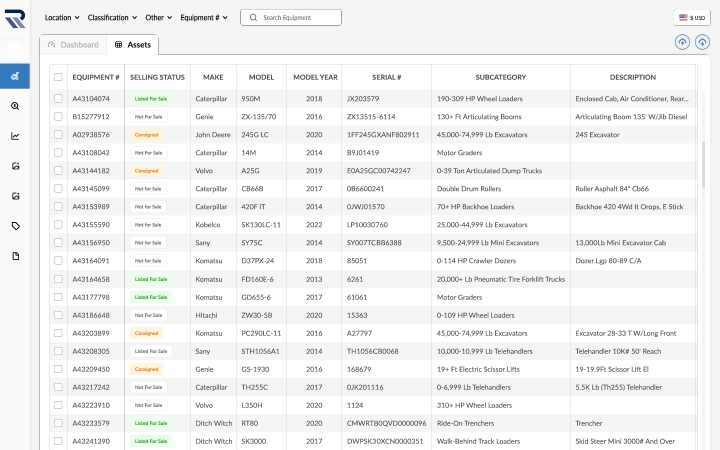720x450 pixels.
Task: Click the Hitachi make cell
Action: coord(206,315)
